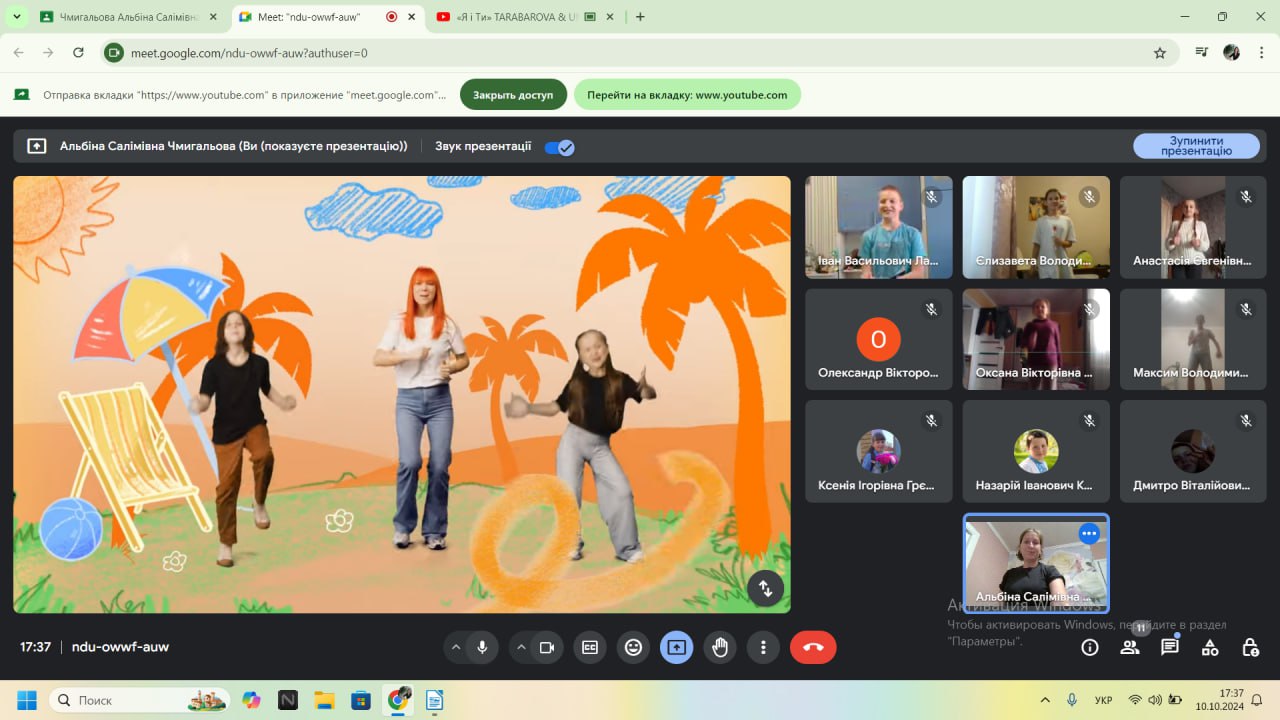Open the media controls icon in Chrome

pyautogui.click(x=1202, y=53)
